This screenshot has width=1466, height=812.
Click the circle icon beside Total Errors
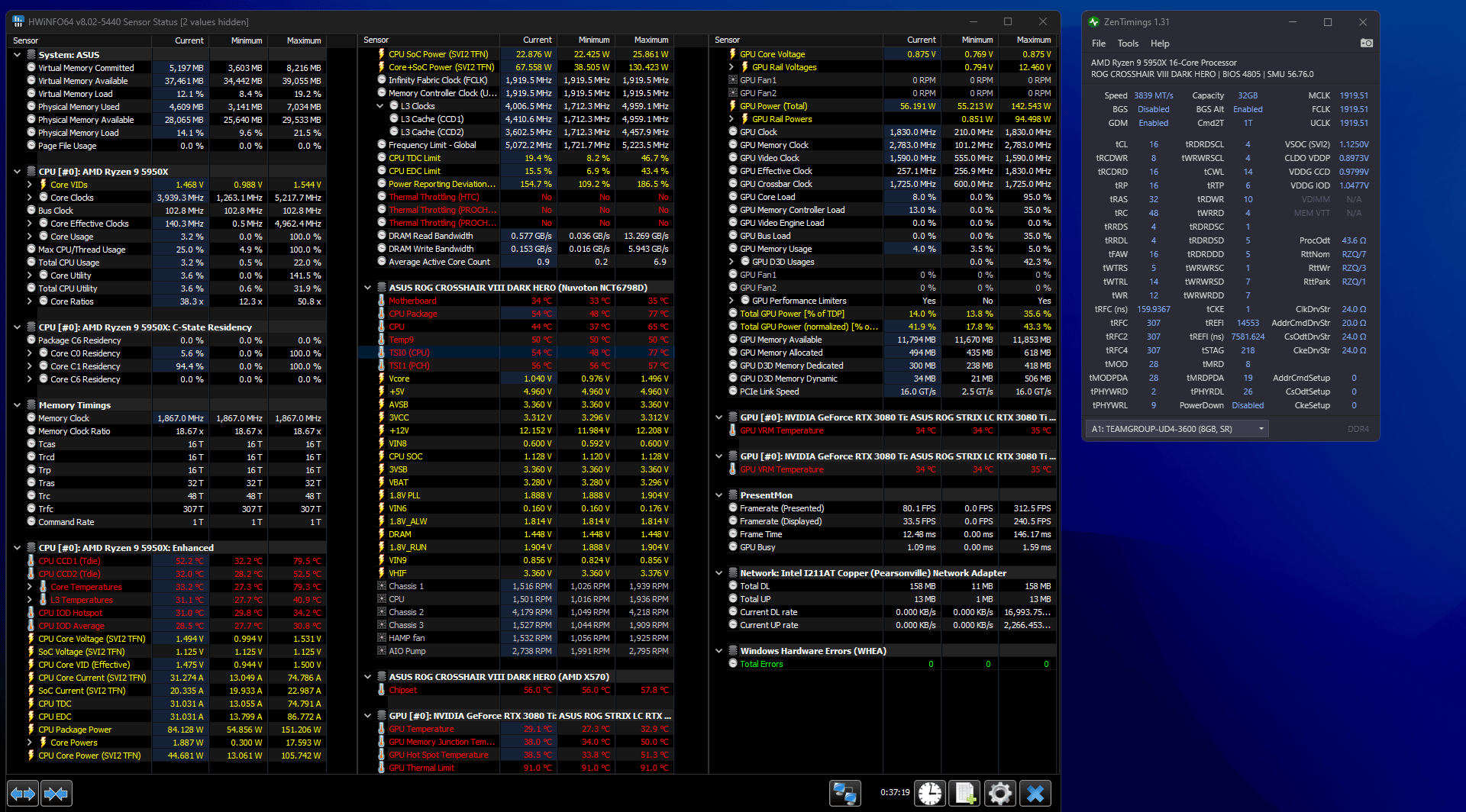pos(733,664)
